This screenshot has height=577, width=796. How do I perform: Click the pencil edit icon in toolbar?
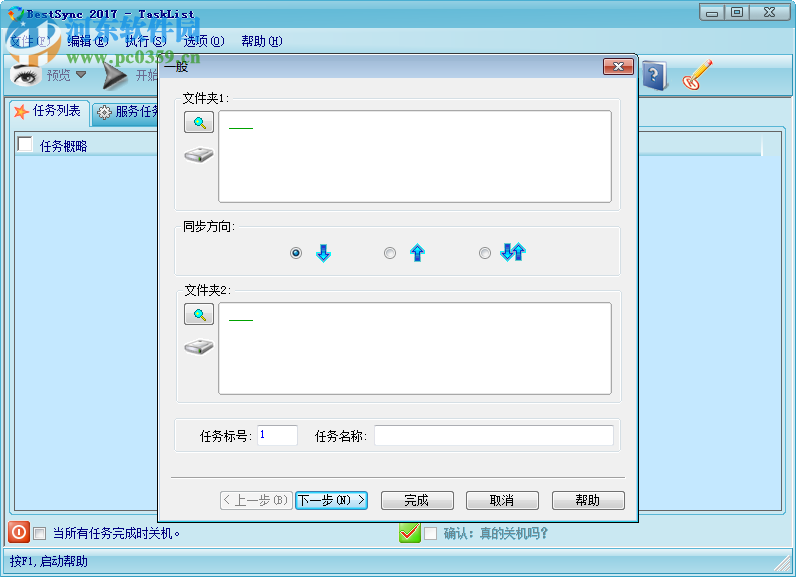point(697,75)
